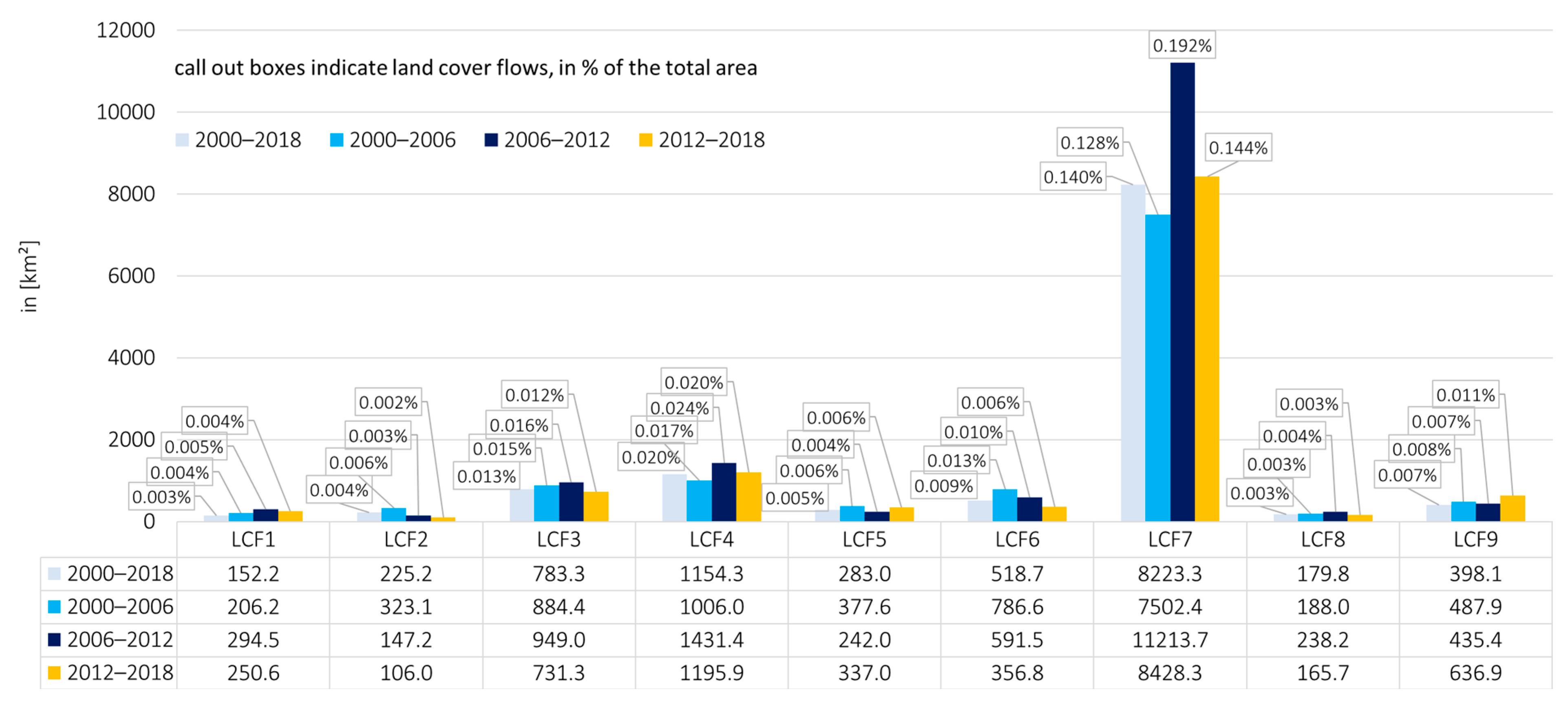Click the yellow LCF7 bar
Screen dimensions: 1568x716
point(1206,348)
